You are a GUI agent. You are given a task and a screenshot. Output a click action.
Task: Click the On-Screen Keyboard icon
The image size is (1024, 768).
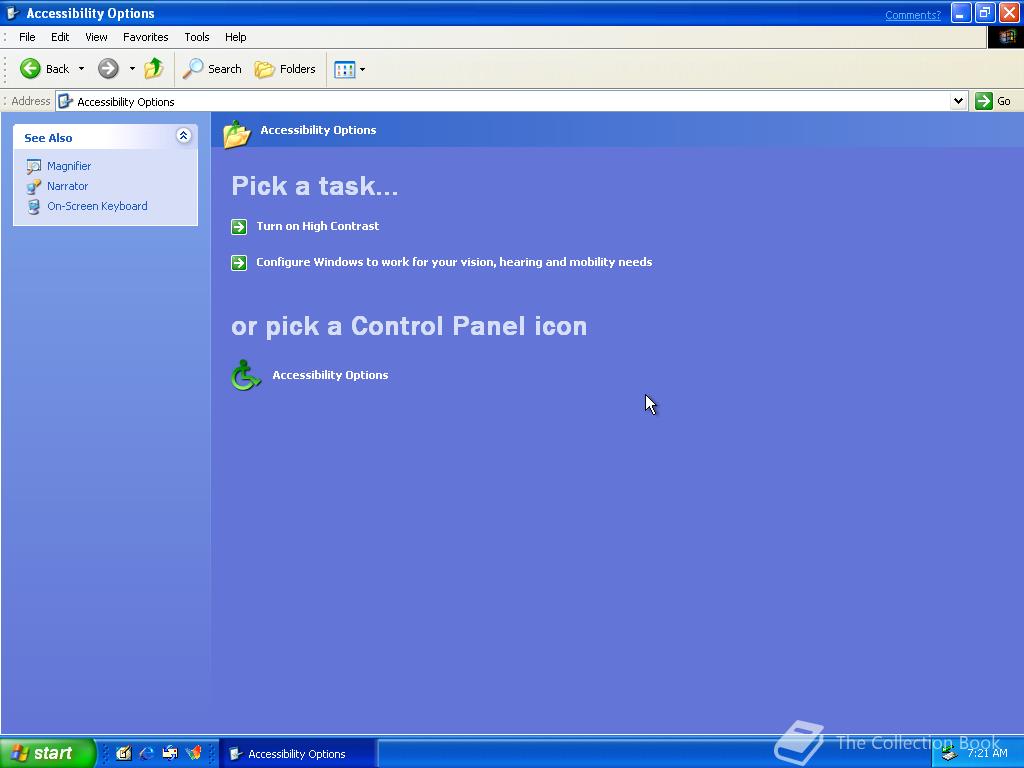(x=33, y=207)
